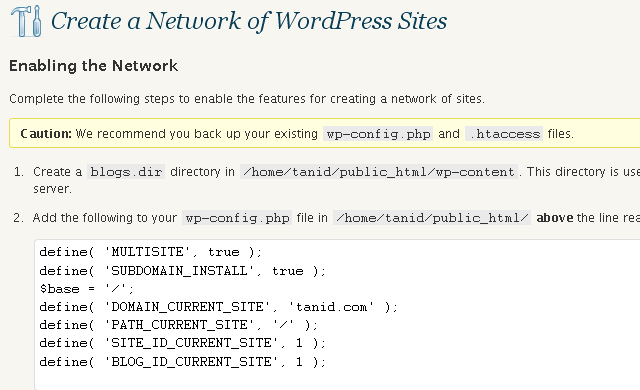This screenshot has width=640, height=390.
Task: Click the define 'PATH_CURRENT_SITE' line
Action: [178, 325]
